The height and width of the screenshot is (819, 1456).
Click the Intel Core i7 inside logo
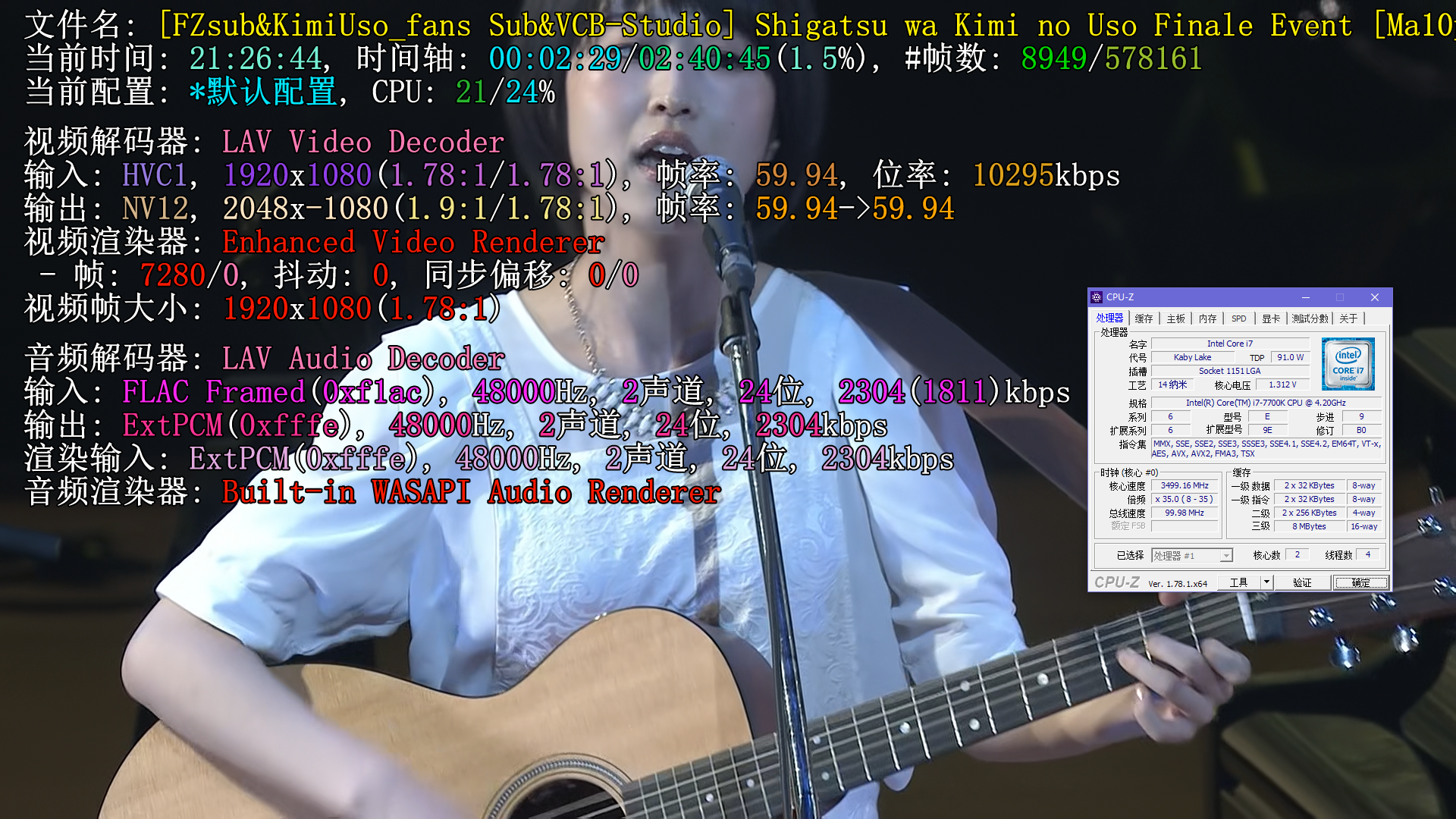coord(1348,364)
